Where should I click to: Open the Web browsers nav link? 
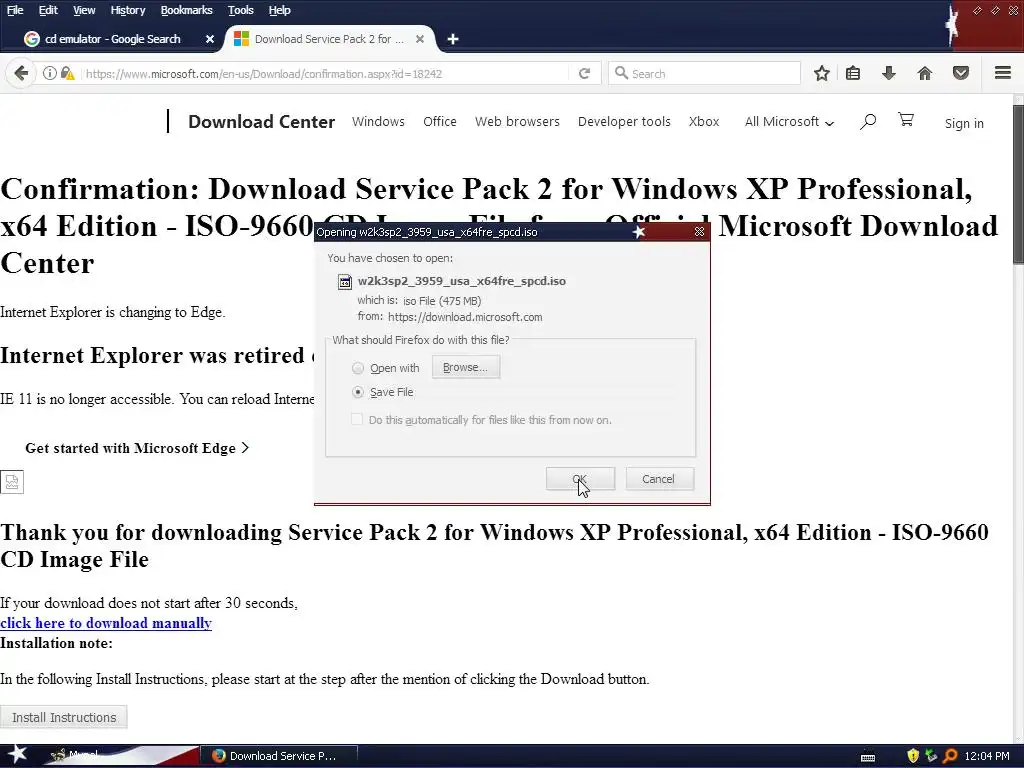[x=517, y=121]
